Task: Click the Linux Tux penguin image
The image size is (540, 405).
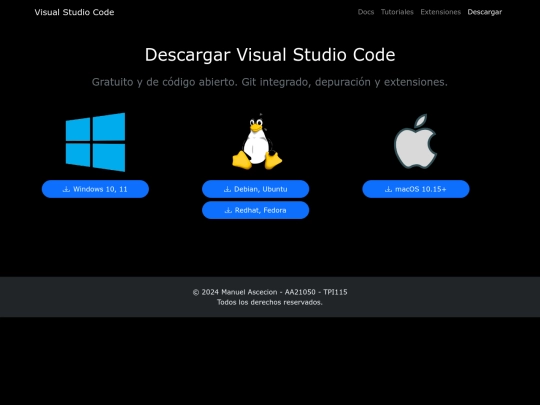Action: pos(257,142)
